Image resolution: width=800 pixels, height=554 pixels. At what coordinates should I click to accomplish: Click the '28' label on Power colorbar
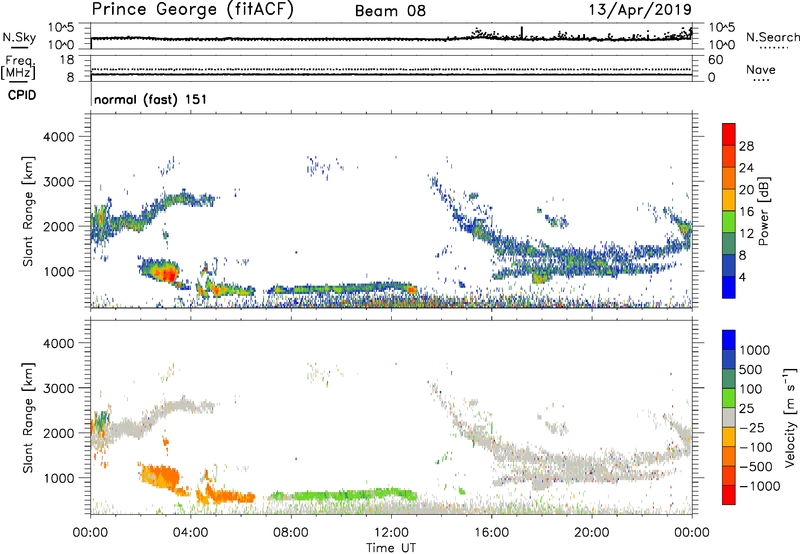[x=746, y=146]
